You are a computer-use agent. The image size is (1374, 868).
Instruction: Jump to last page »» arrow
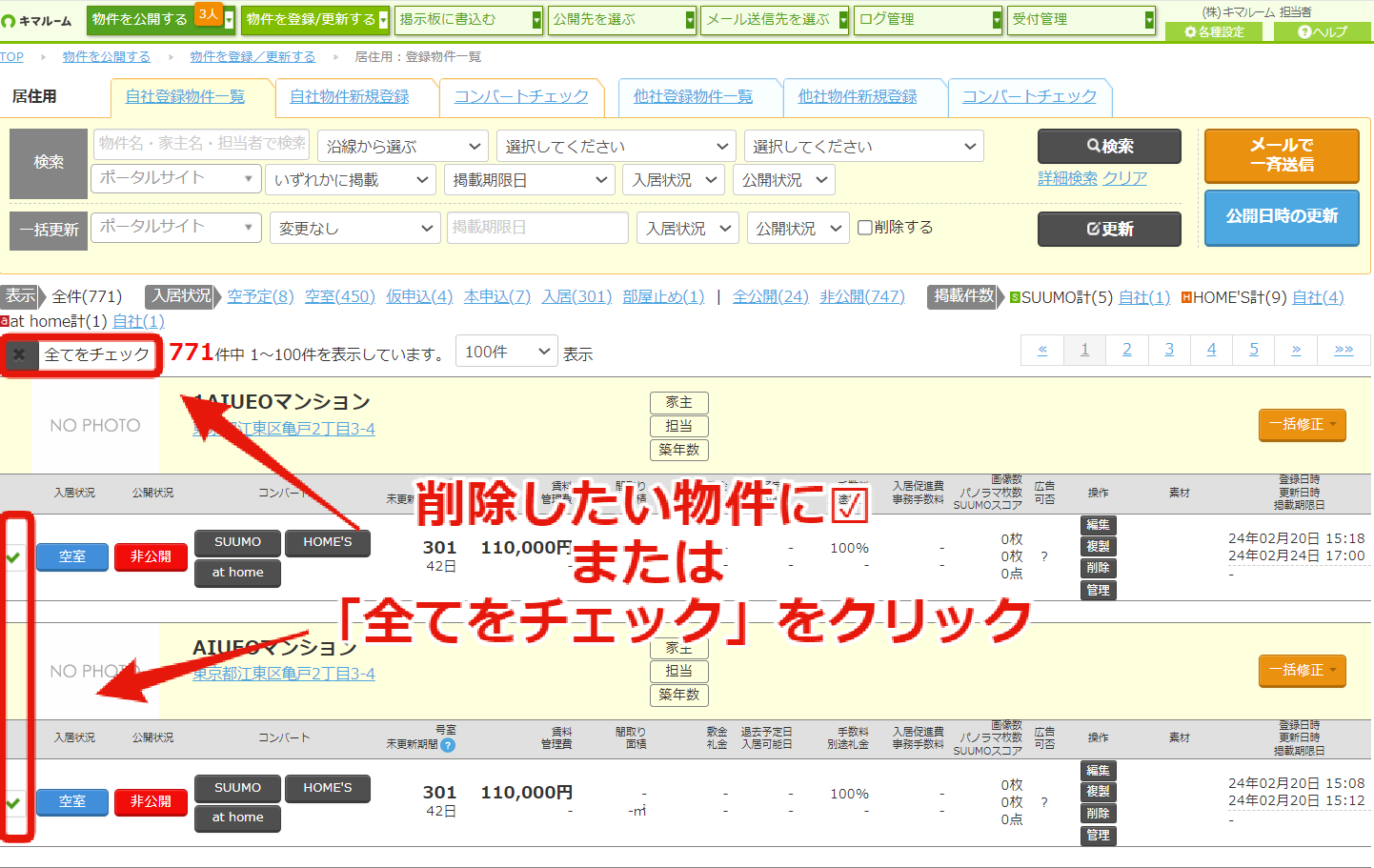[x=1344, y=350]
